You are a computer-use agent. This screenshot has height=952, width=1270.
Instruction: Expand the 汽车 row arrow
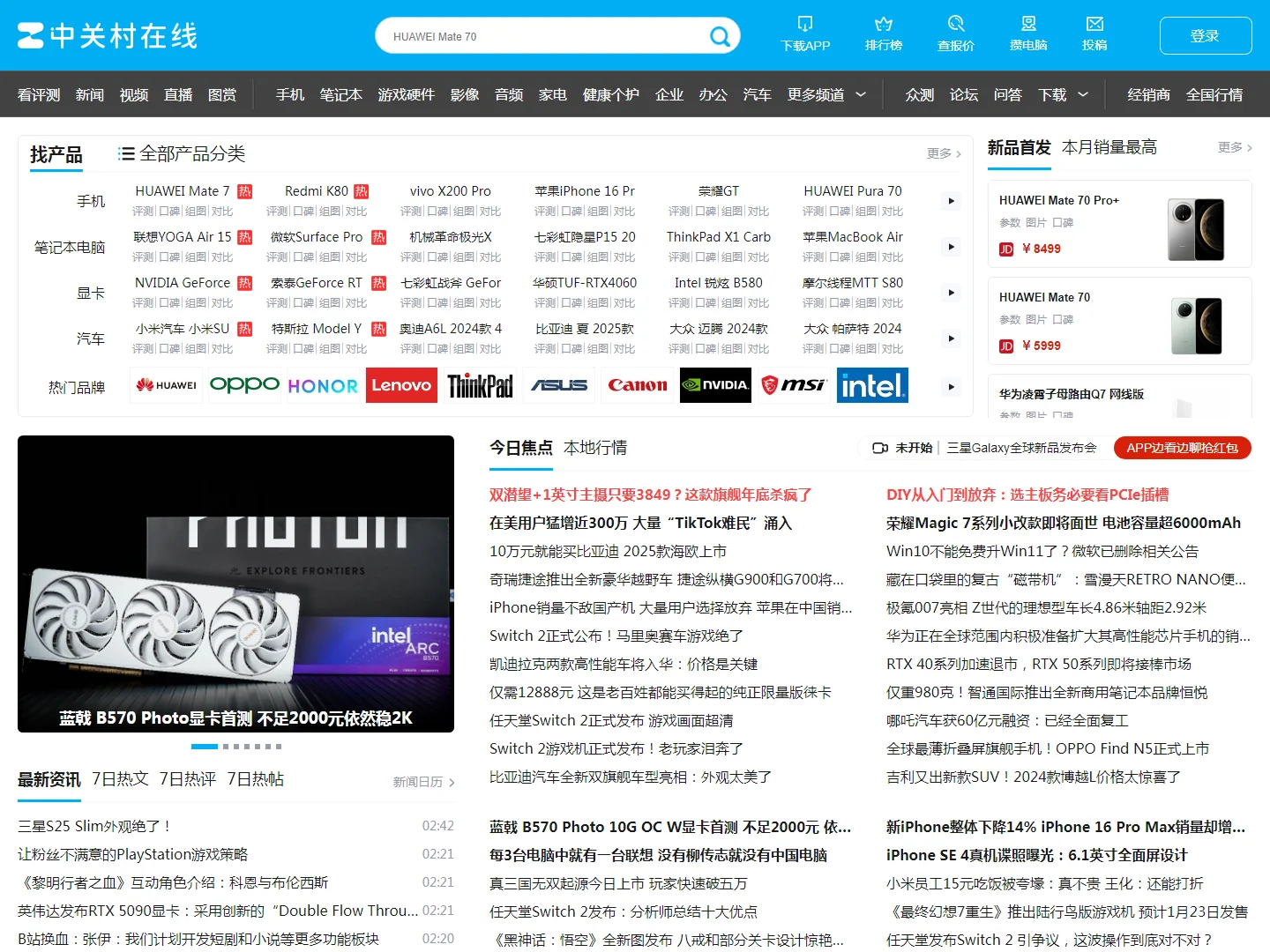pyautogui.click(x=951, y=338)
